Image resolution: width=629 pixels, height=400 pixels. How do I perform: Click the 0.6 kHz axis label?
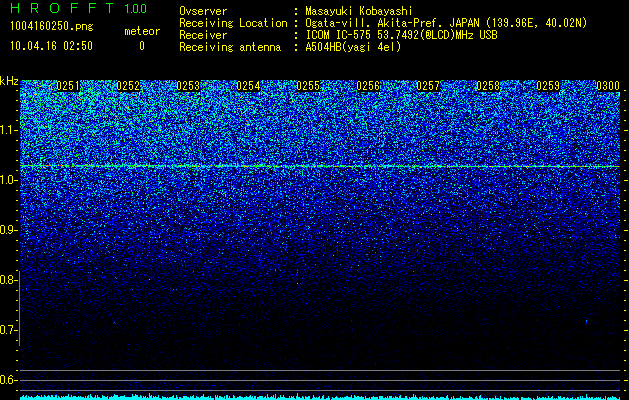click(x=7, y=380)
